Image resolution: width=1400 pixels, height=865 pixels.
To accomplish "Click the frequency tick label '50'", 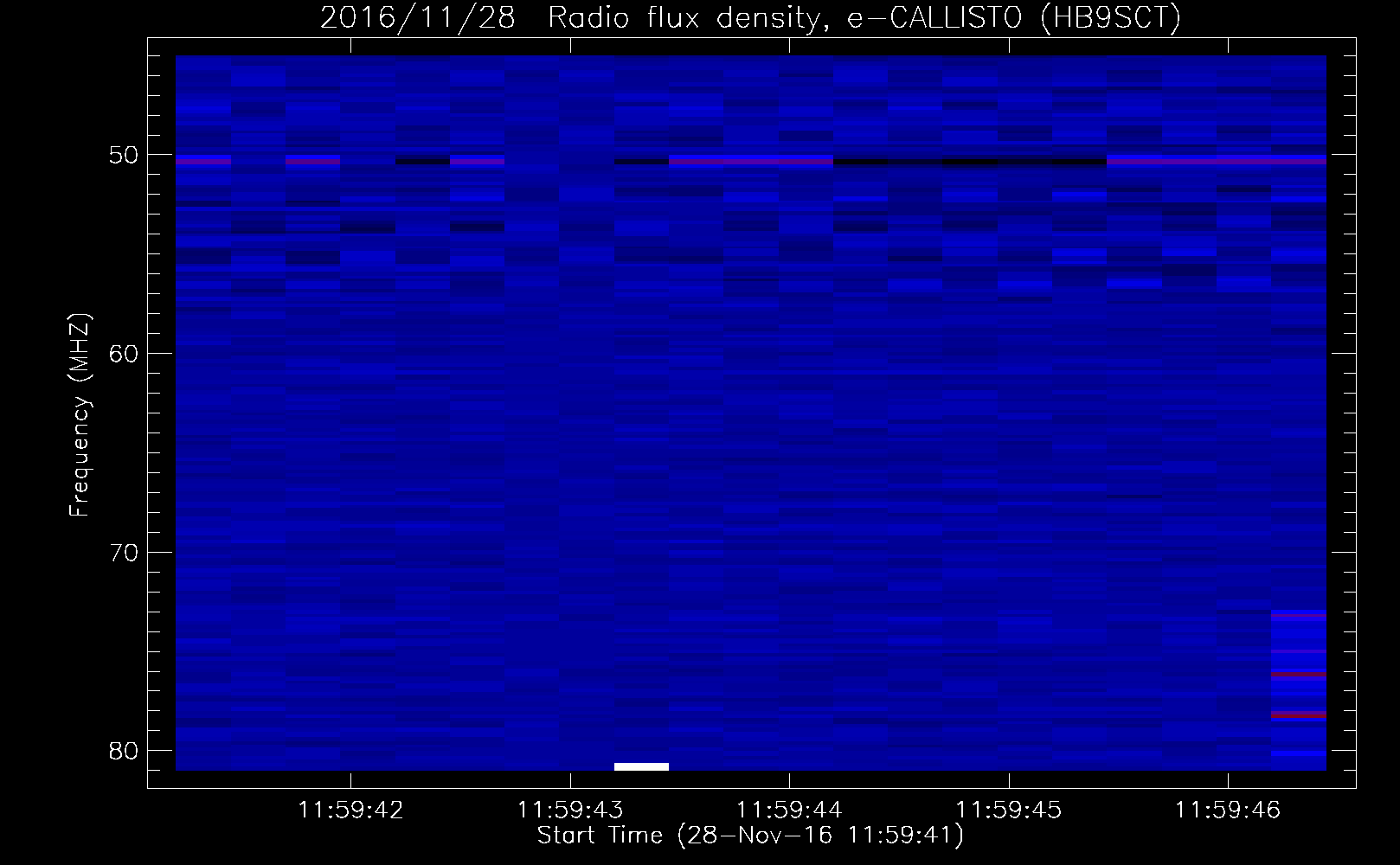I will [x=124, y=155].
